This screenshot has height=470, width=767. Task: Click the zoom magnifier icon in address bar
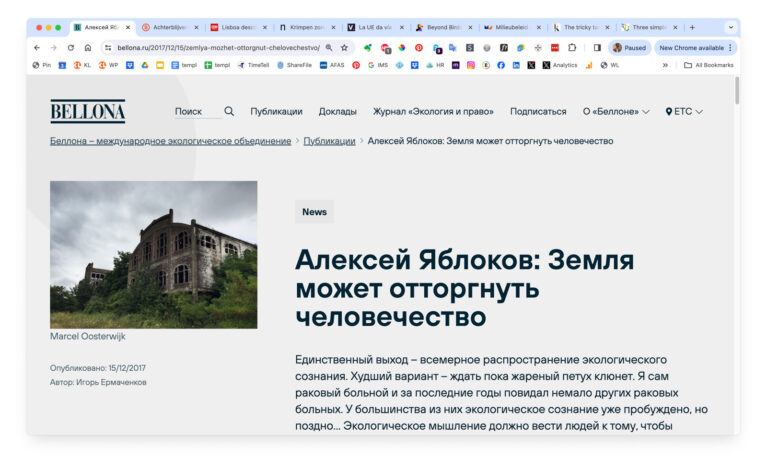[329, 47]
